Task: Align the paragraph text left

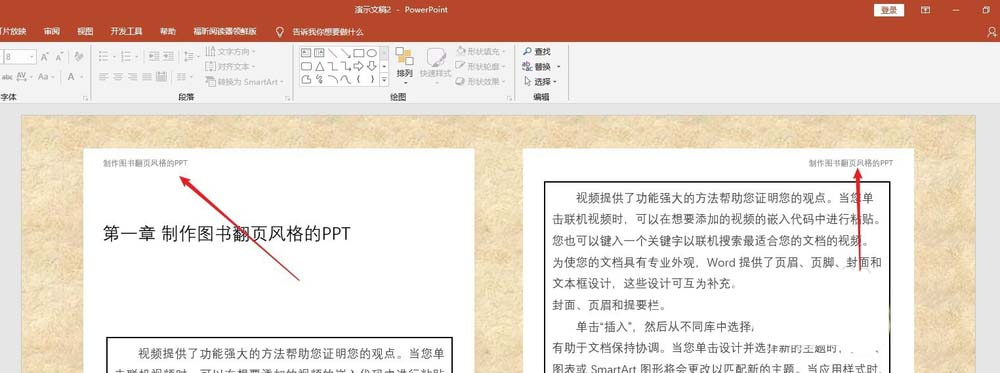Action: tap(104, 77)
